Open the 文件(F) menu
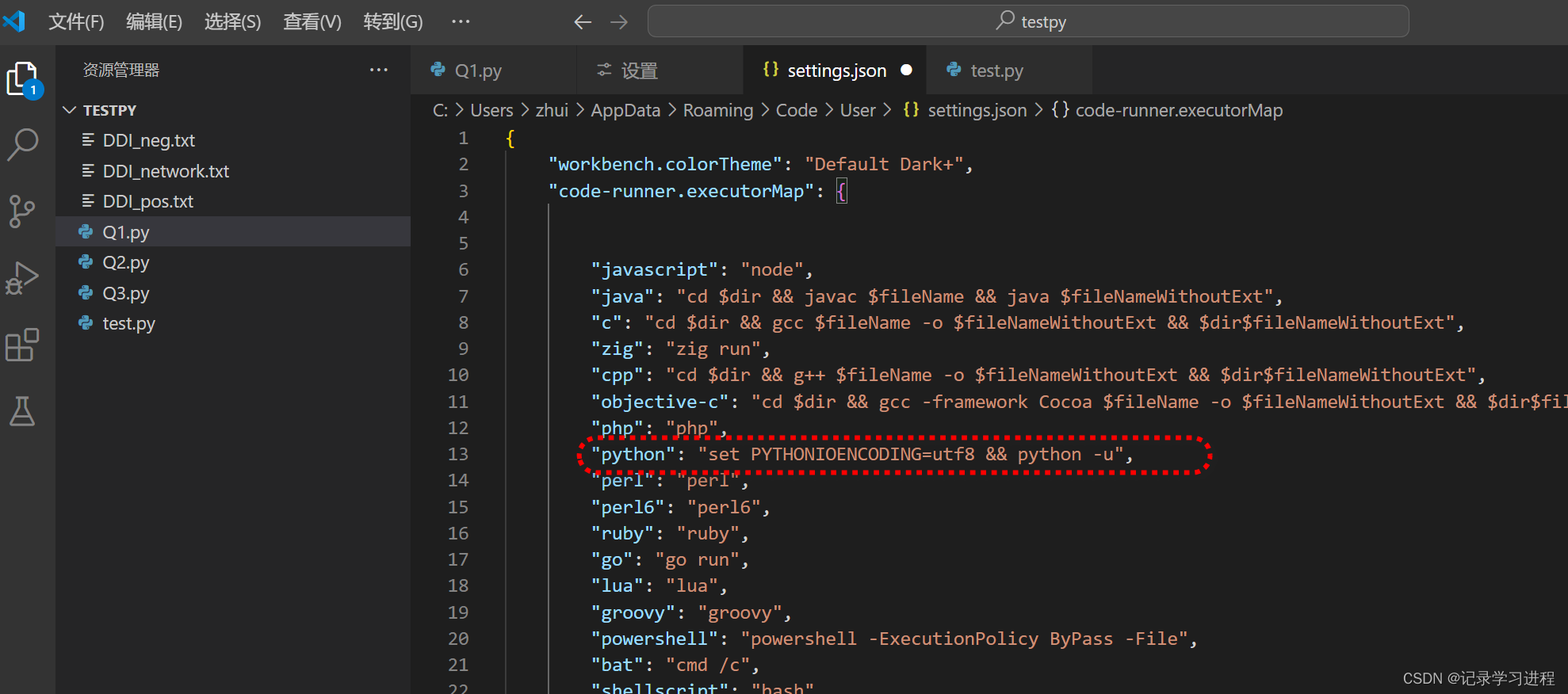Image resolution: width=1568 pixels, height=694 pixels. (76, 21)
